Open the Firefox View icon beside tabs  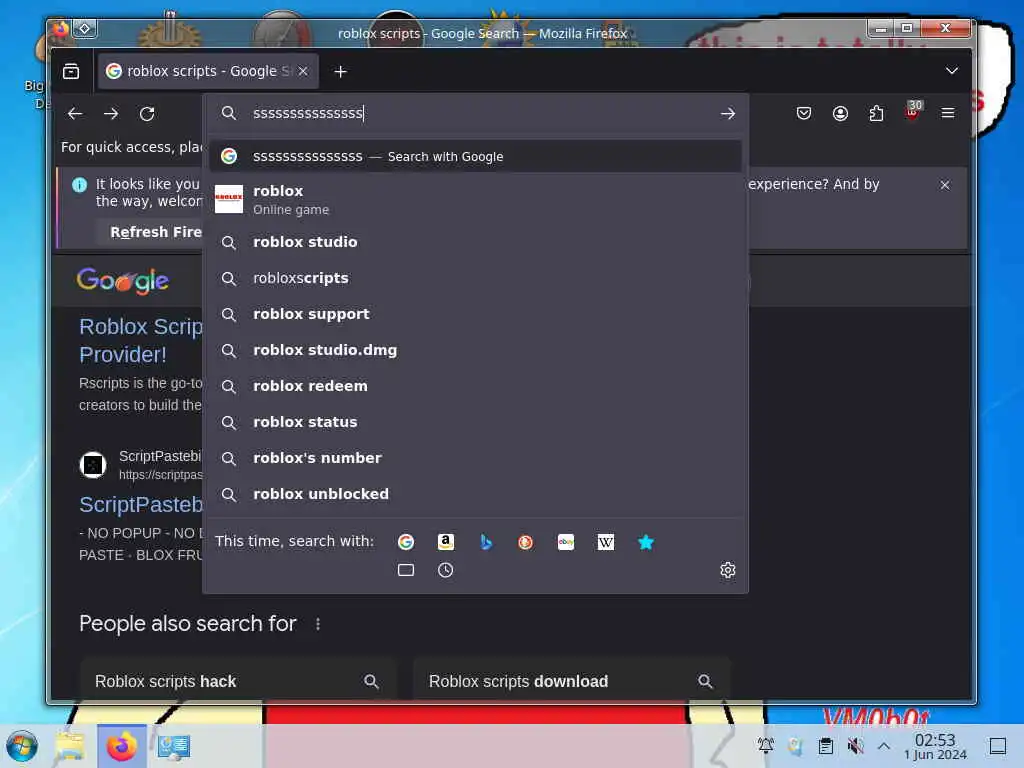71,71
